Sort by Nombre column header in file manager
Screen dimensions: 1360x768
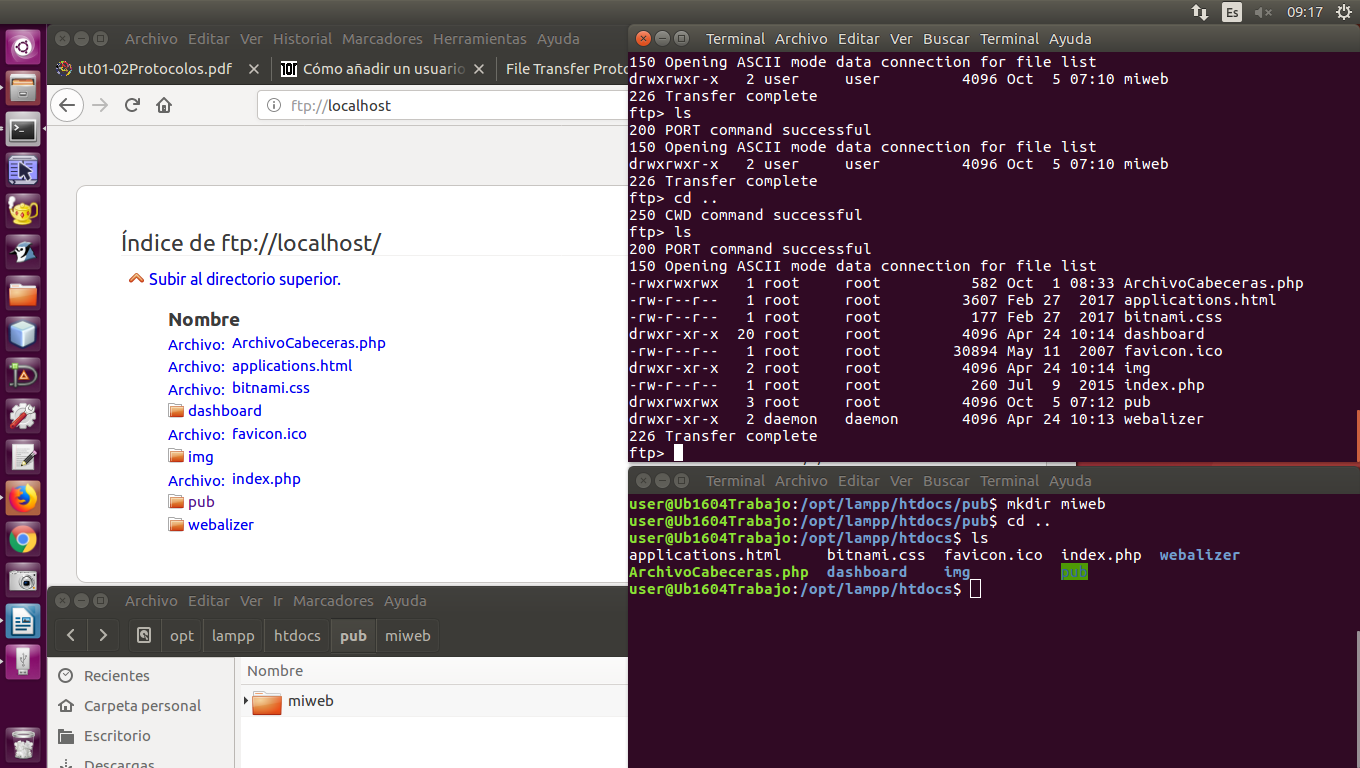434,671
